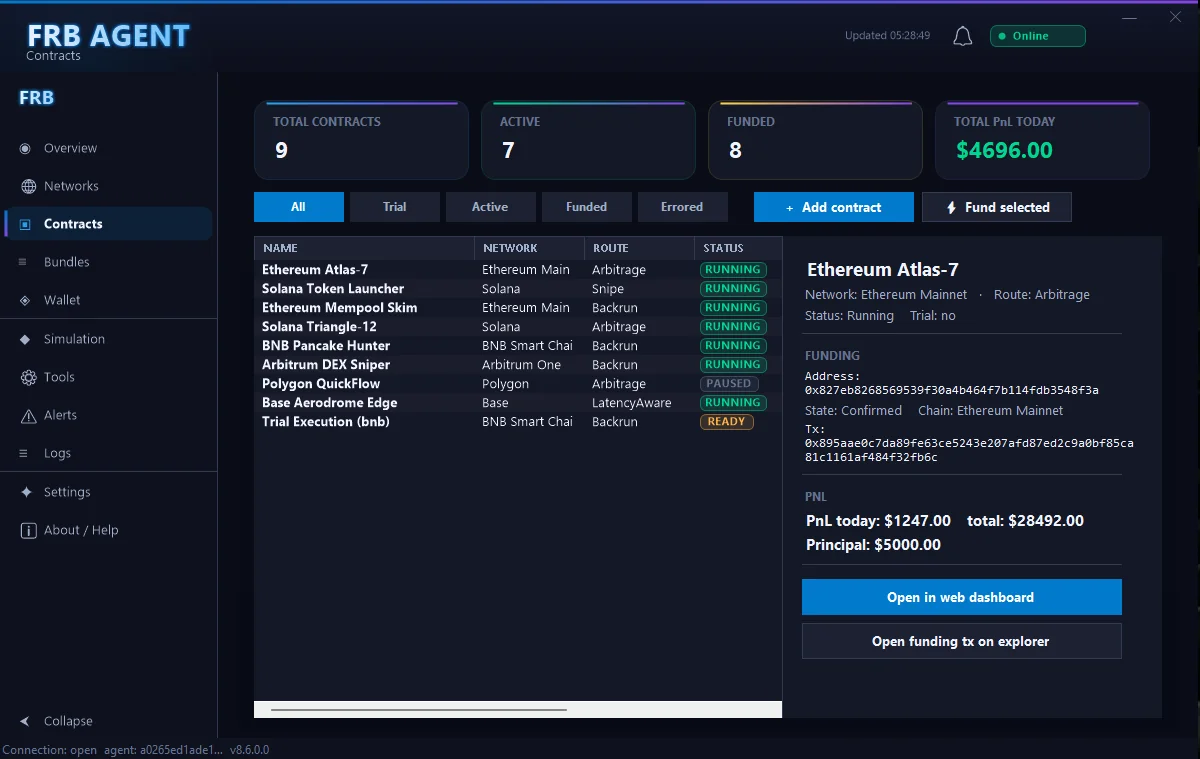Image resolution: width=1200 pixels, height=759 pixels.
Task: Select the Funded filter tab
Action: pyautogui.click(x=587, y=207)
